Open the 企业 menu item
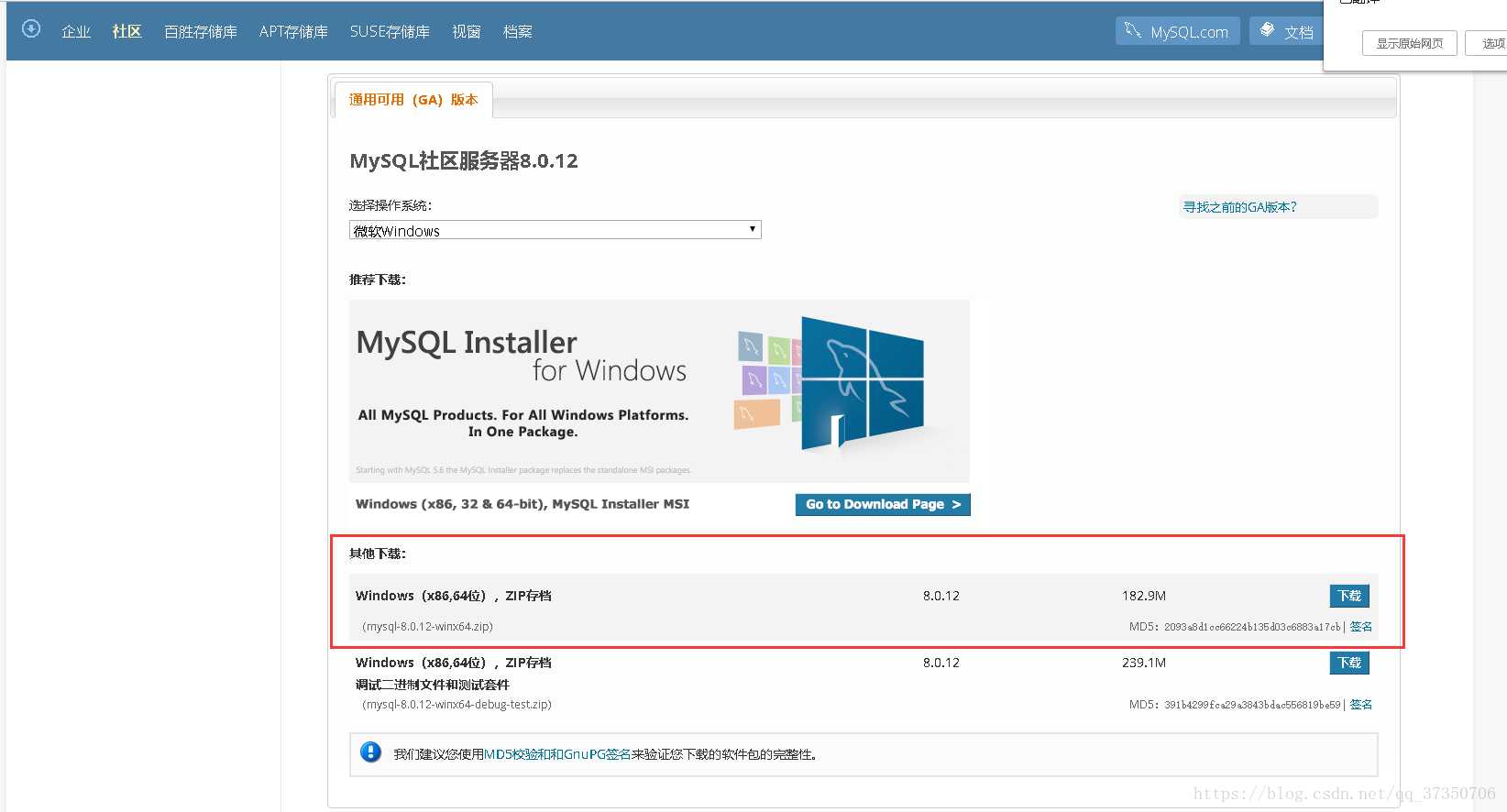 [76, 32]
